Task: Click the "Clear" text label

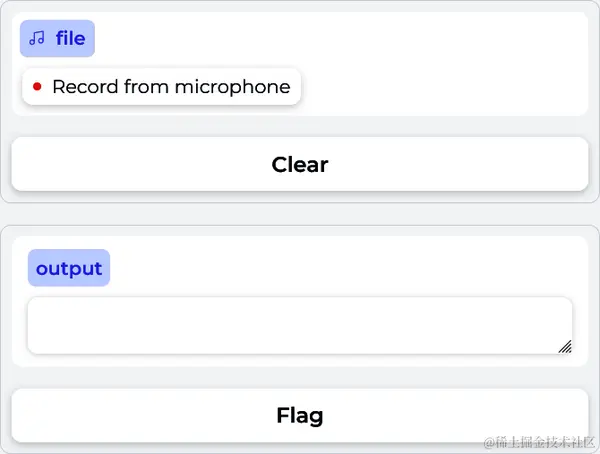Action: [x=300, y=164]
